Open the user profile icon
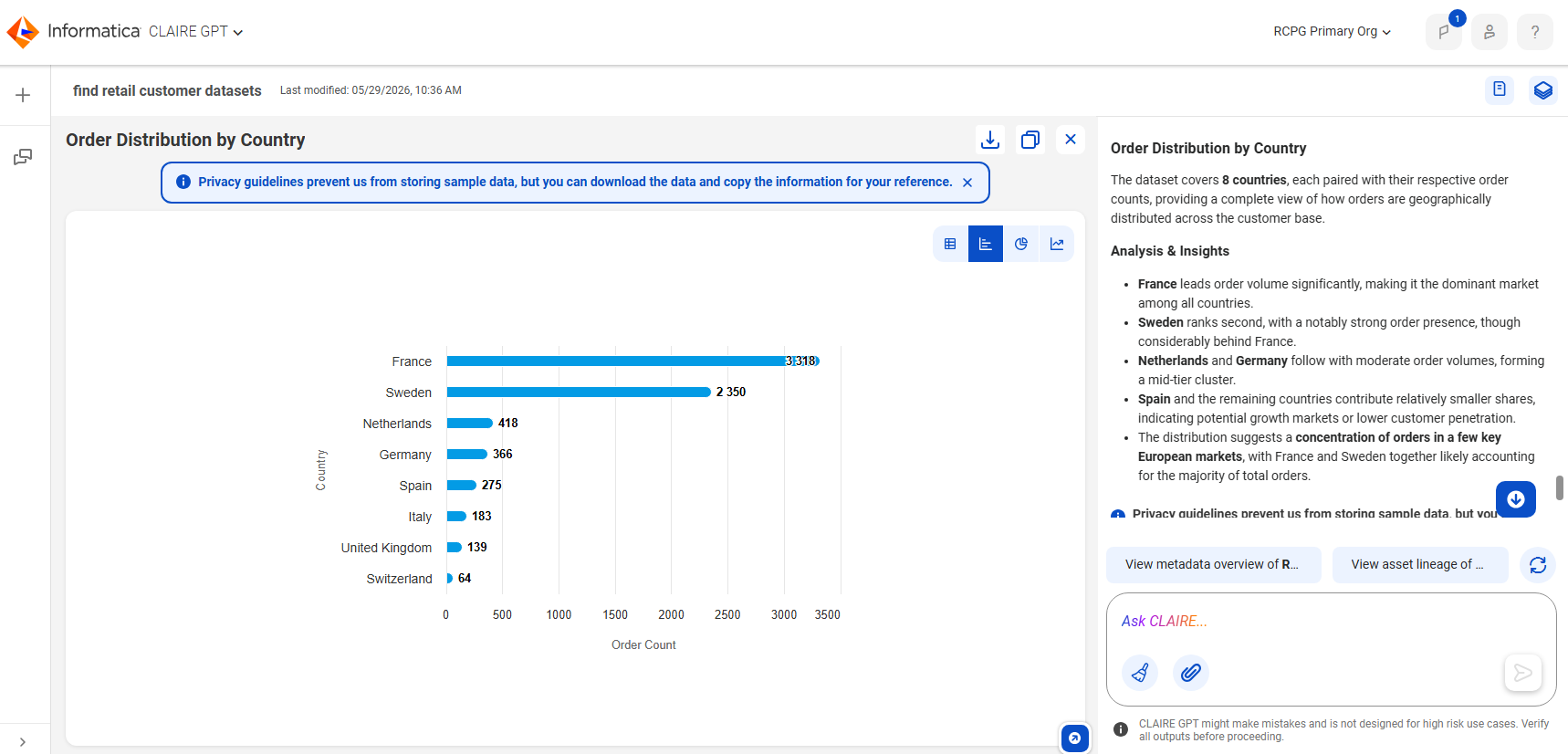 point(1490,32)
